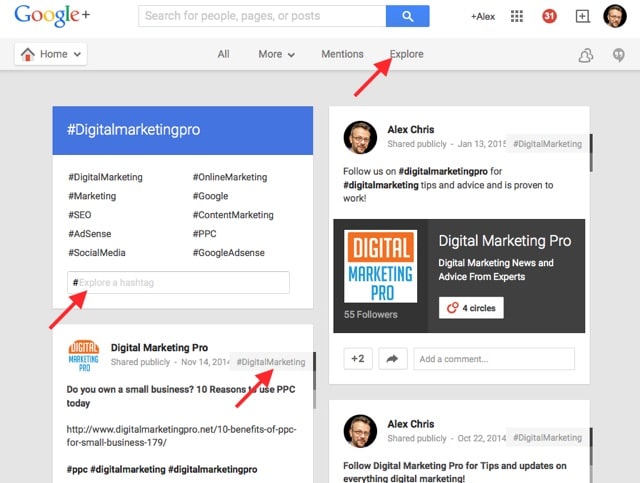Click the Add a comment box
640x483 pixels.
click(493, 359)
